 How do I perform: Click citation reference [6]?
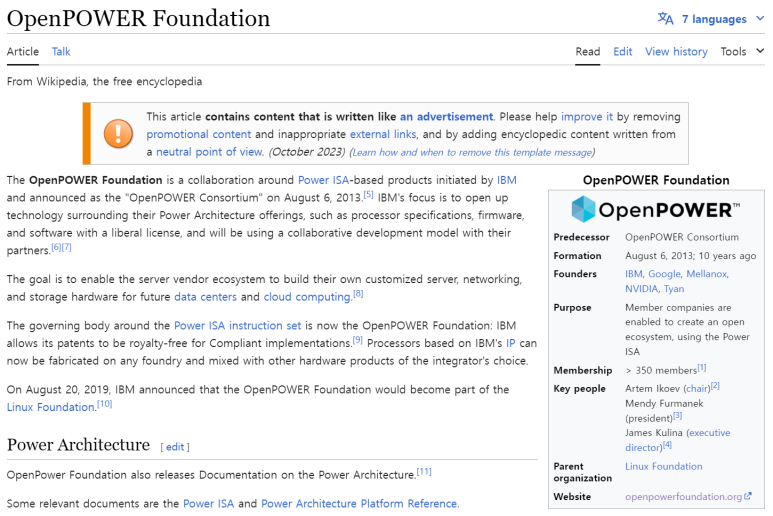pos(56,247)
